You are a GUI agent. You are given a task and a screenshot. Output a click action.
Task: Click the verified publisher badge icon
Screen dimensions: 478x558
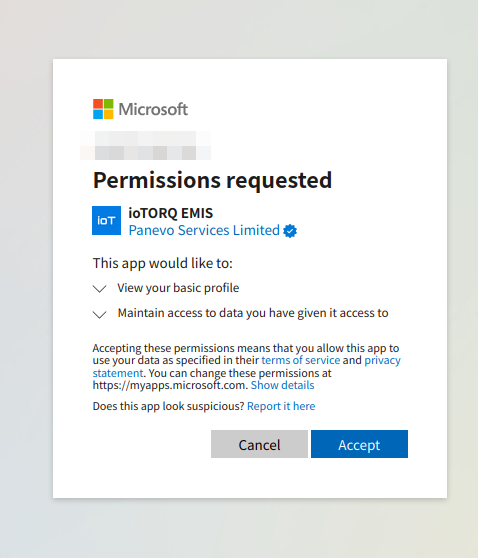[x=290, y=231]
